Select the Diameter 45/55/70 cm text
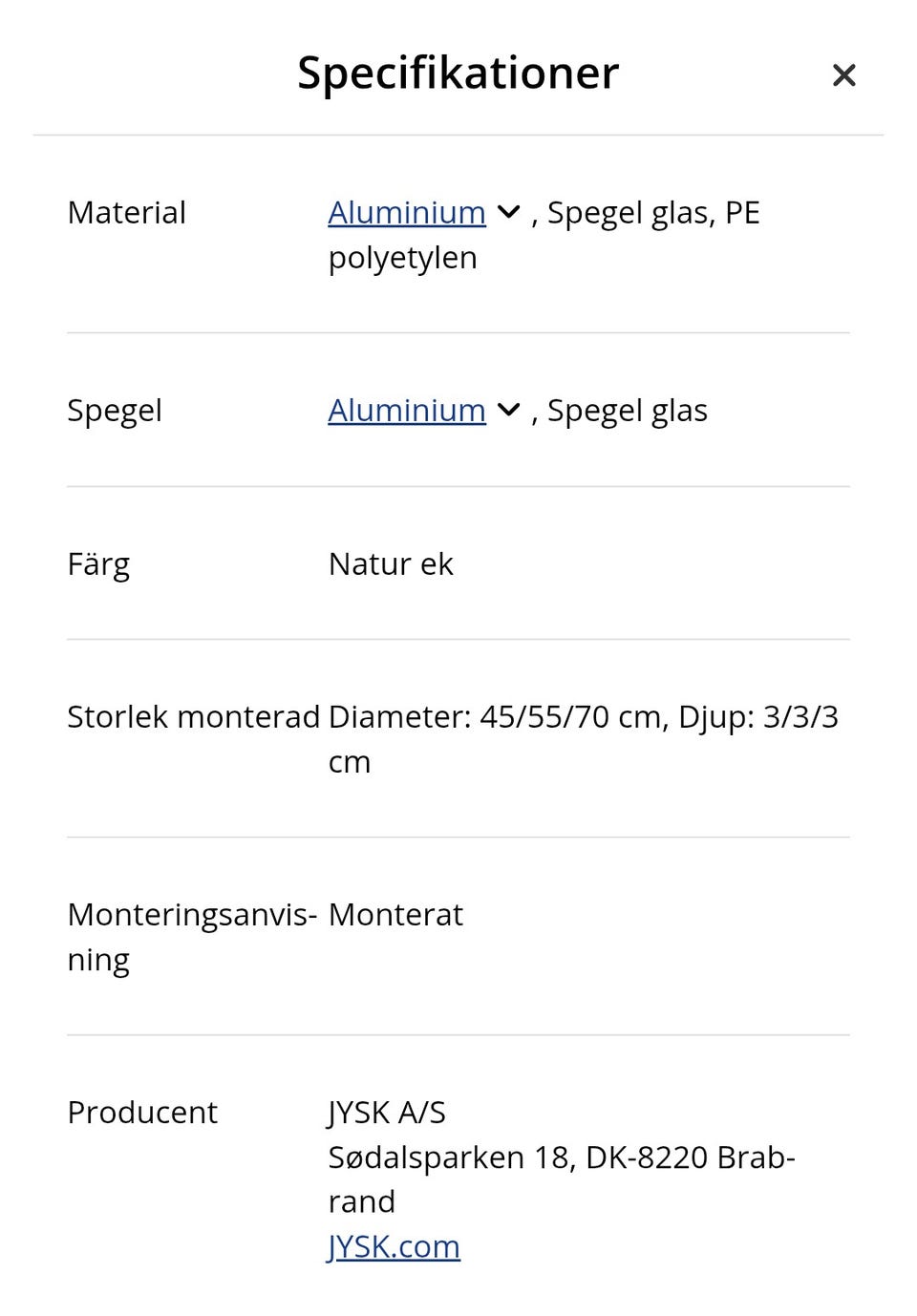Screen dimensions: 917x1316 point(497,716)
